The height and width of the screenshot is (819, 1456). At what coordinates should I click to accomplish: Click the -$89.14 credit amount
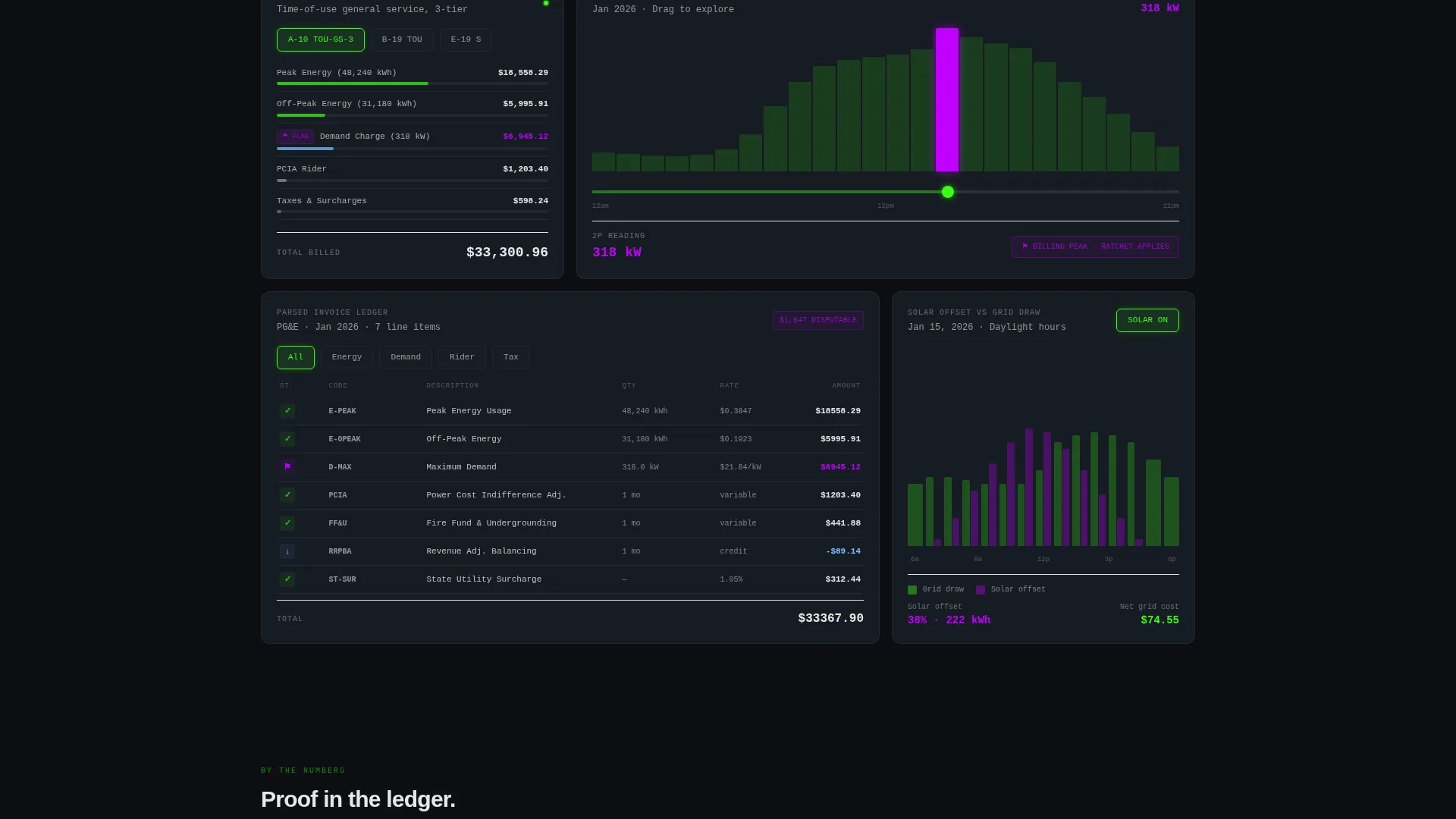click(843, 551)
